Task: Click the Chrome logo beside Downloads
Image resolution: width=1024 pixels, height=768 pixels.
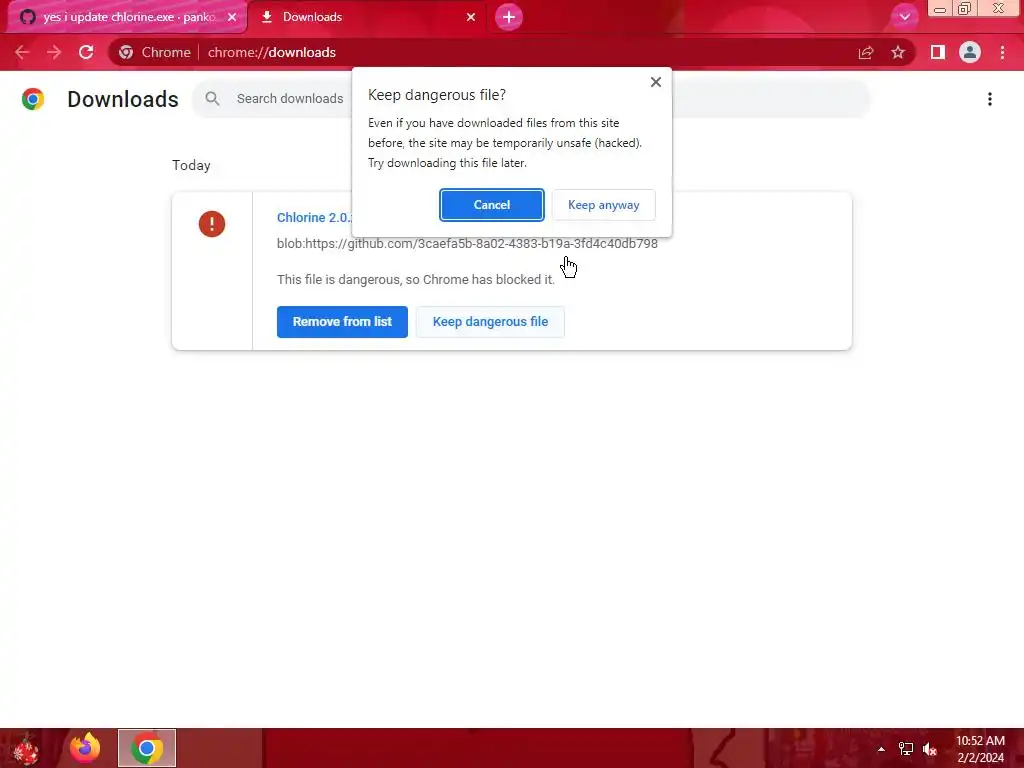Action: coord(33,99)
